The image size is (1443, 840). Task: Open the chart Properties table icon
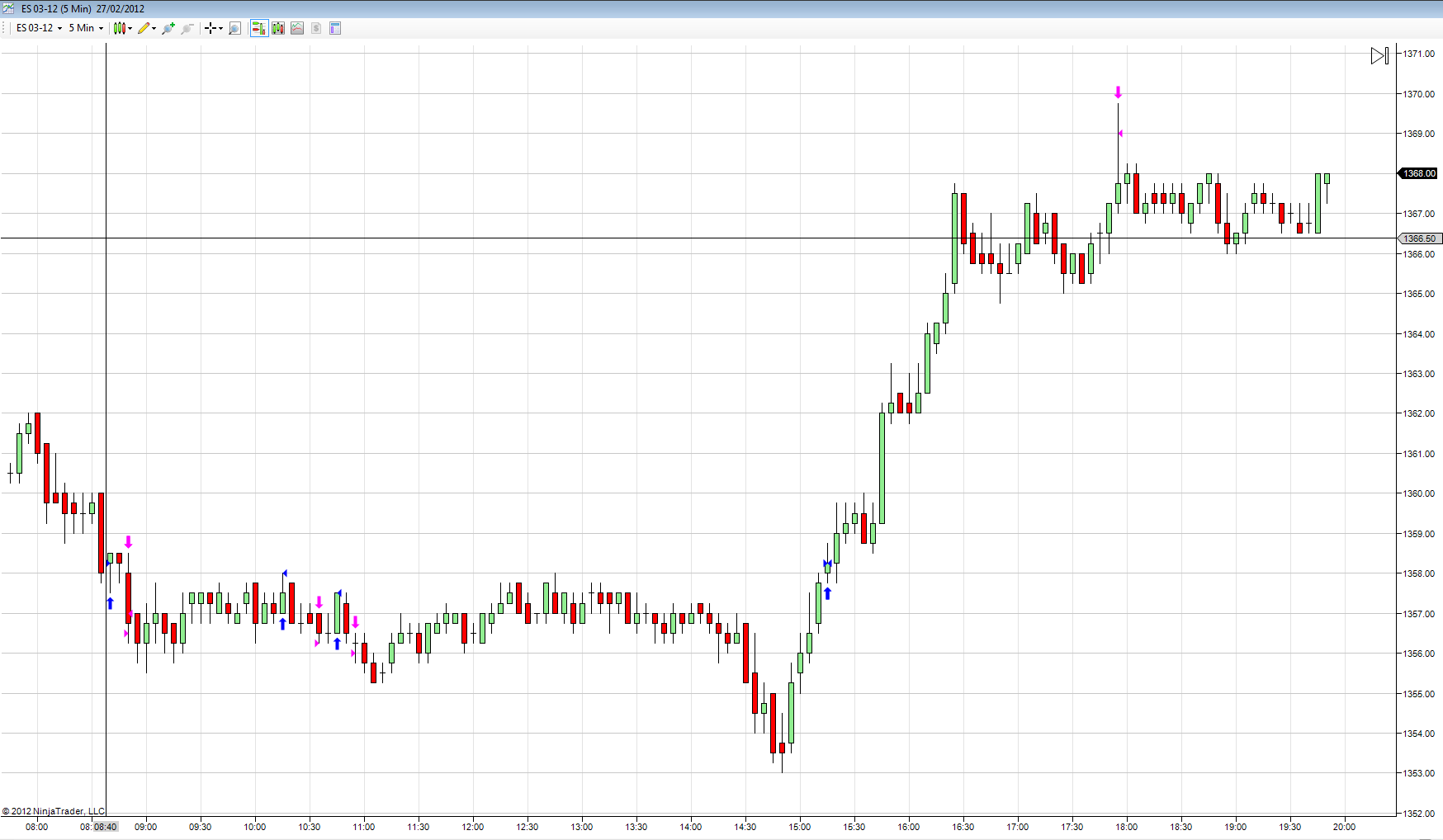pyautogui.click(x=335, y=28)
